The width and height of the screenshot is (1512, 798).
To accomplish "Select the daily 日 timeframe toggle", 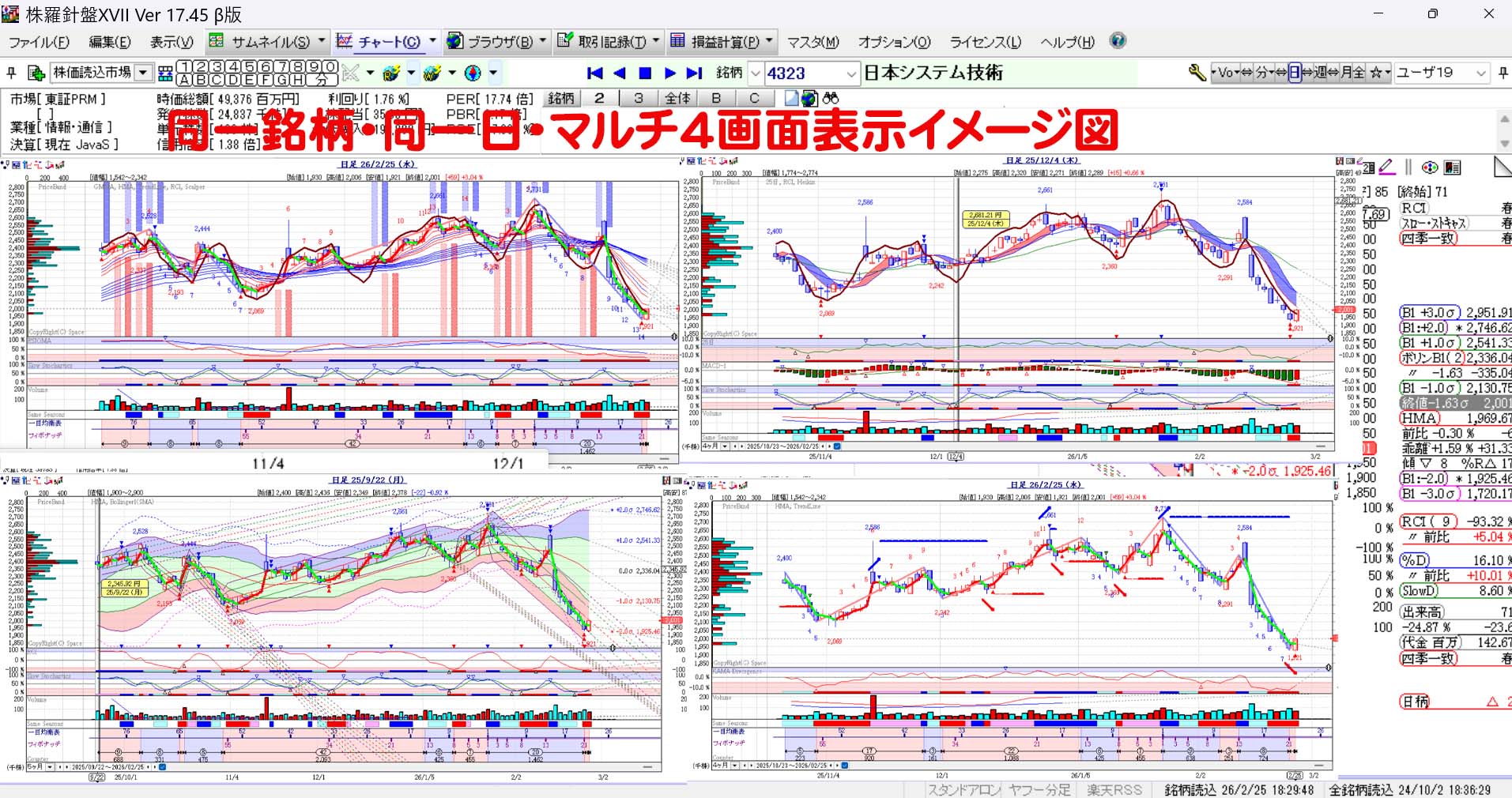I will click(x=1294, y=73).
